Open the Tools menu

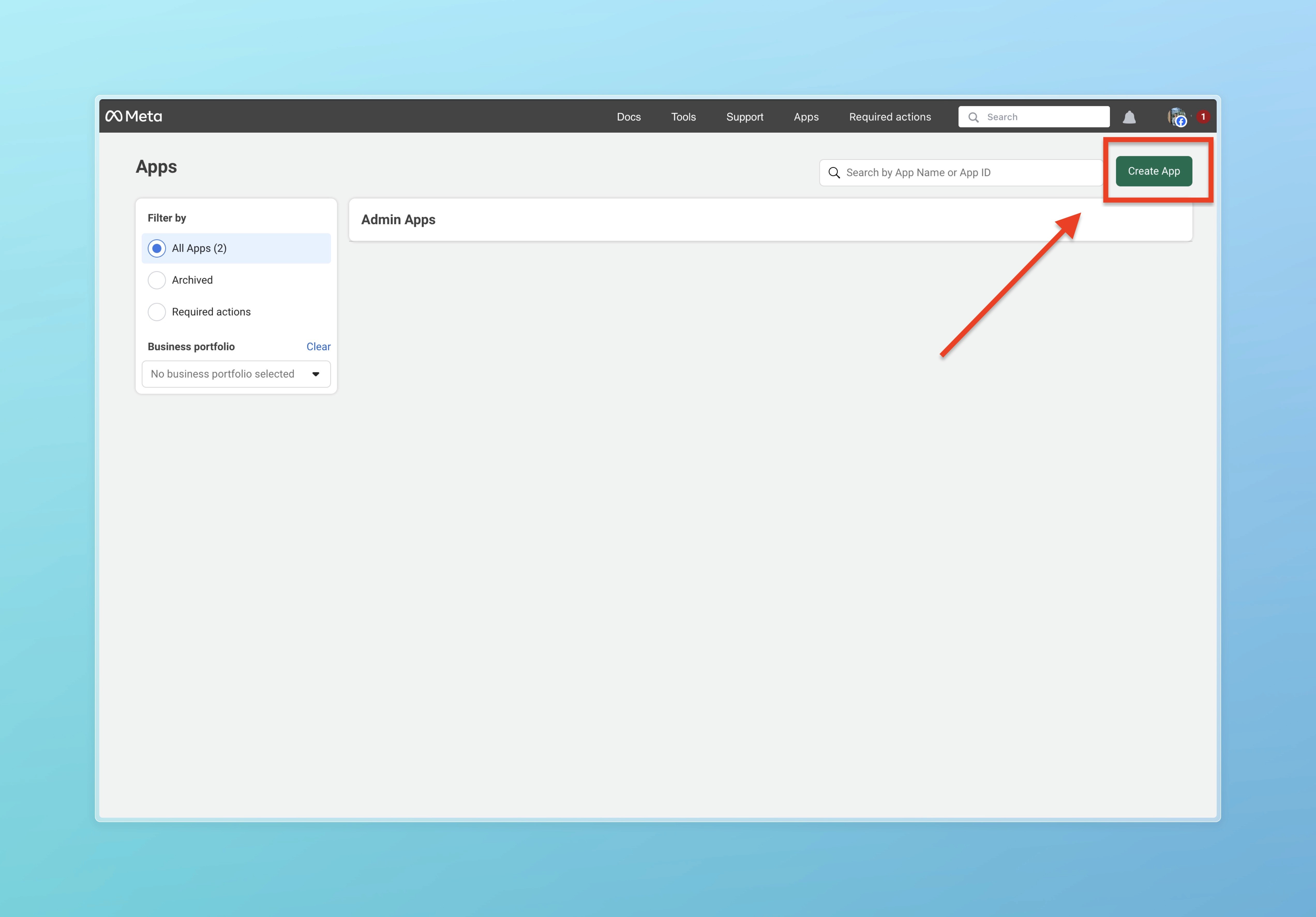(683, 117)
